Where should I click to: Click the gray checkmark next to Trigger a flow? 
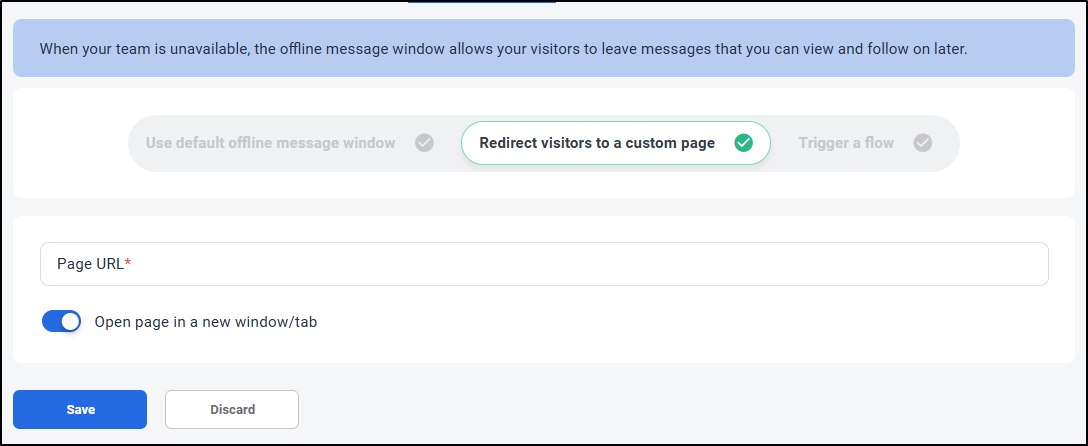922,143
